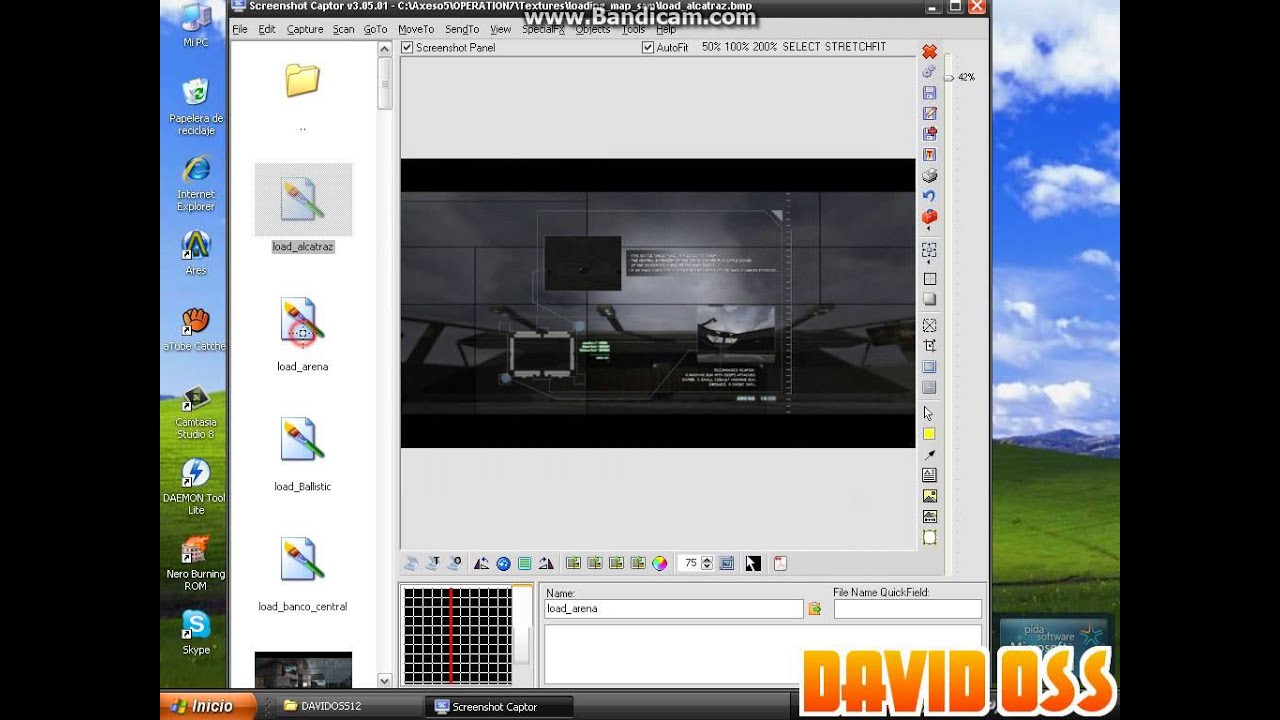The width and height of the screenshot is (1280, 720).
Task: Open the Capture menu
Action: [305, 29]
